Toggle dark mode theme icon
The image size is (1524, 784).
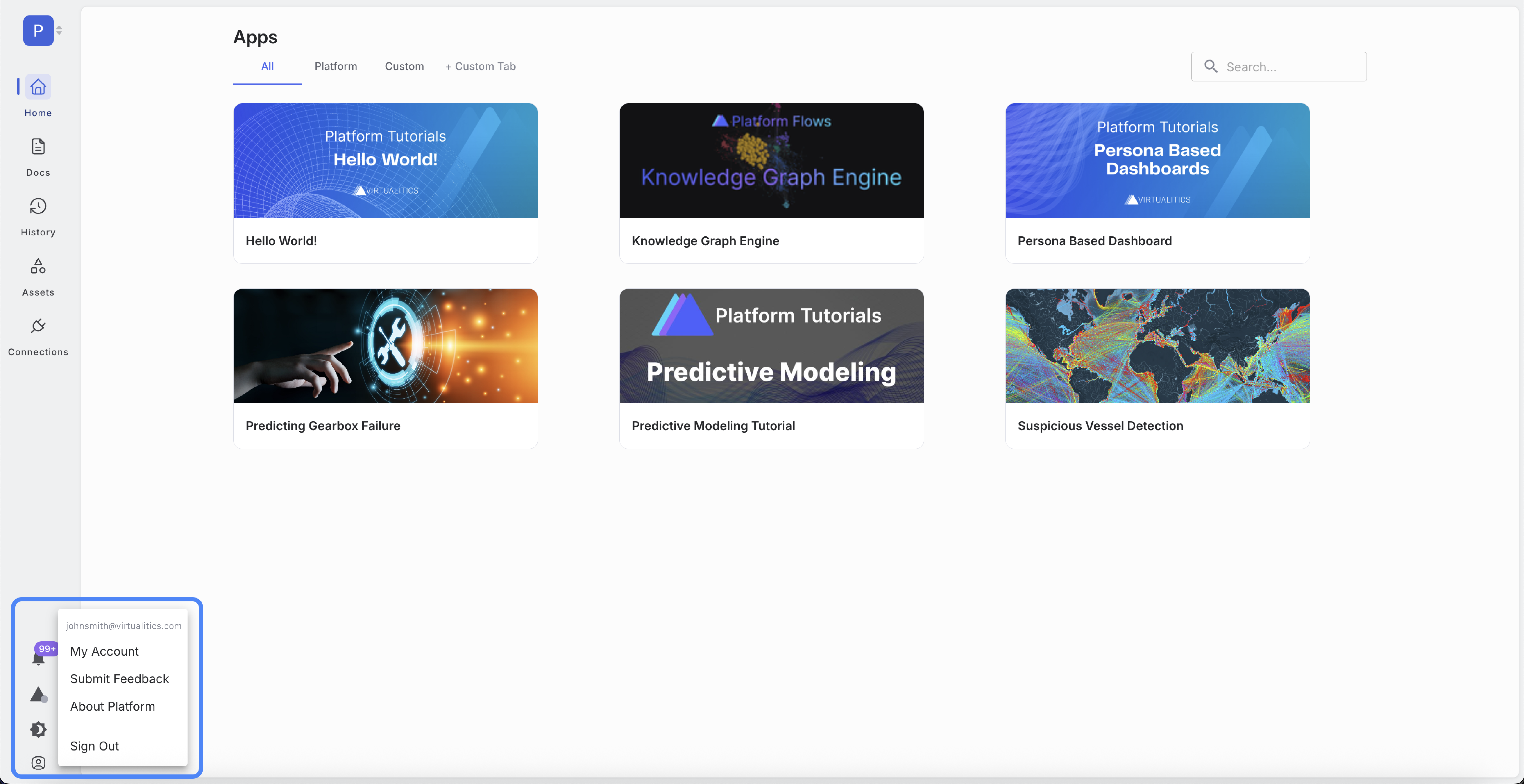pyautogui.click(x=38, y=730)
